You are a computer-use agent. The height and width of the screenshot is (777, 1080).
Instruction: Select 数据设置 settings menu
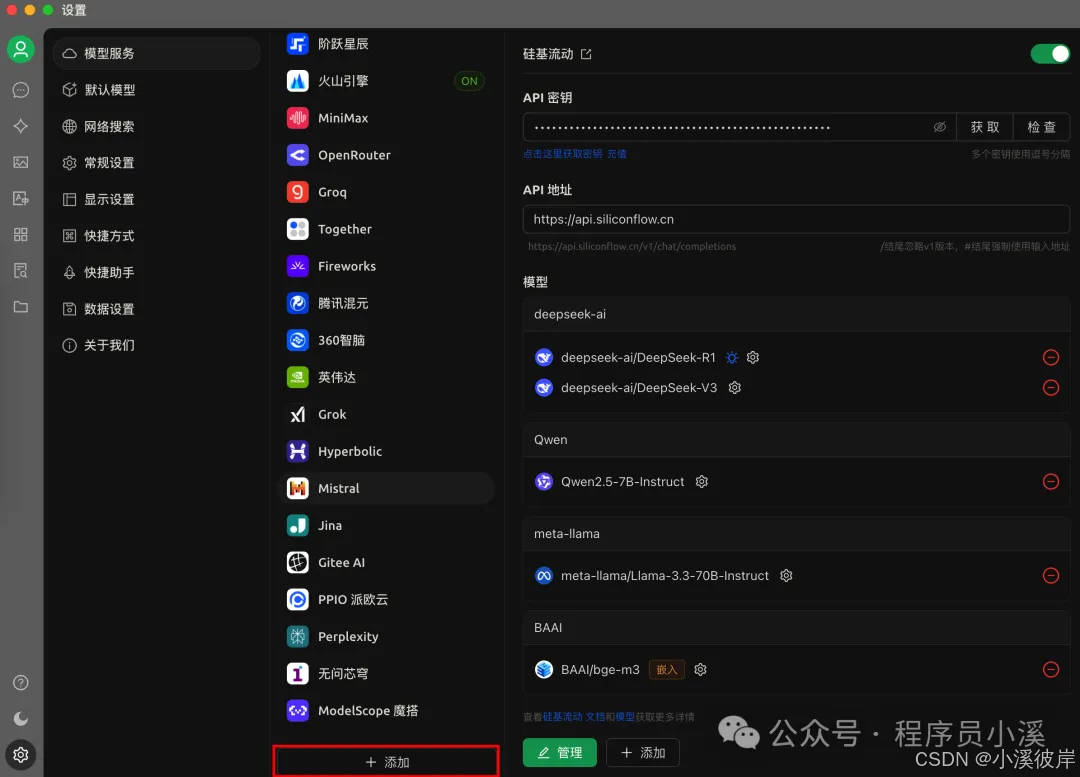pos(156,309)
